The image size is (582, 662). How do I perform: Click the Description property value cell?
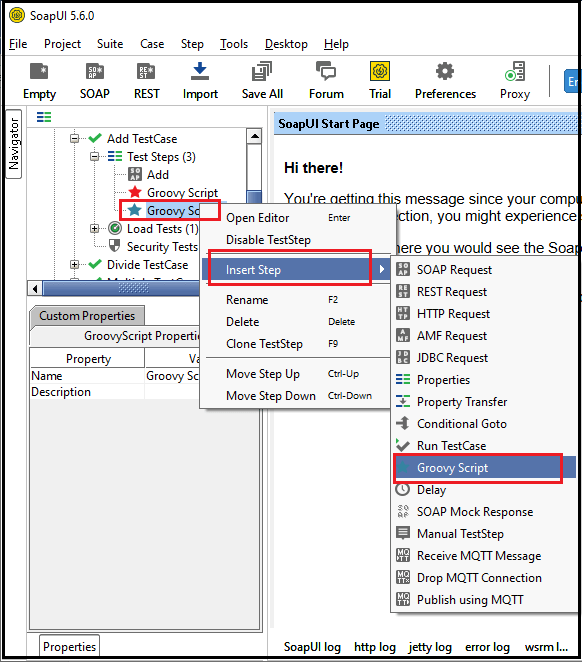pyautogui.click(x=172, y=392)
